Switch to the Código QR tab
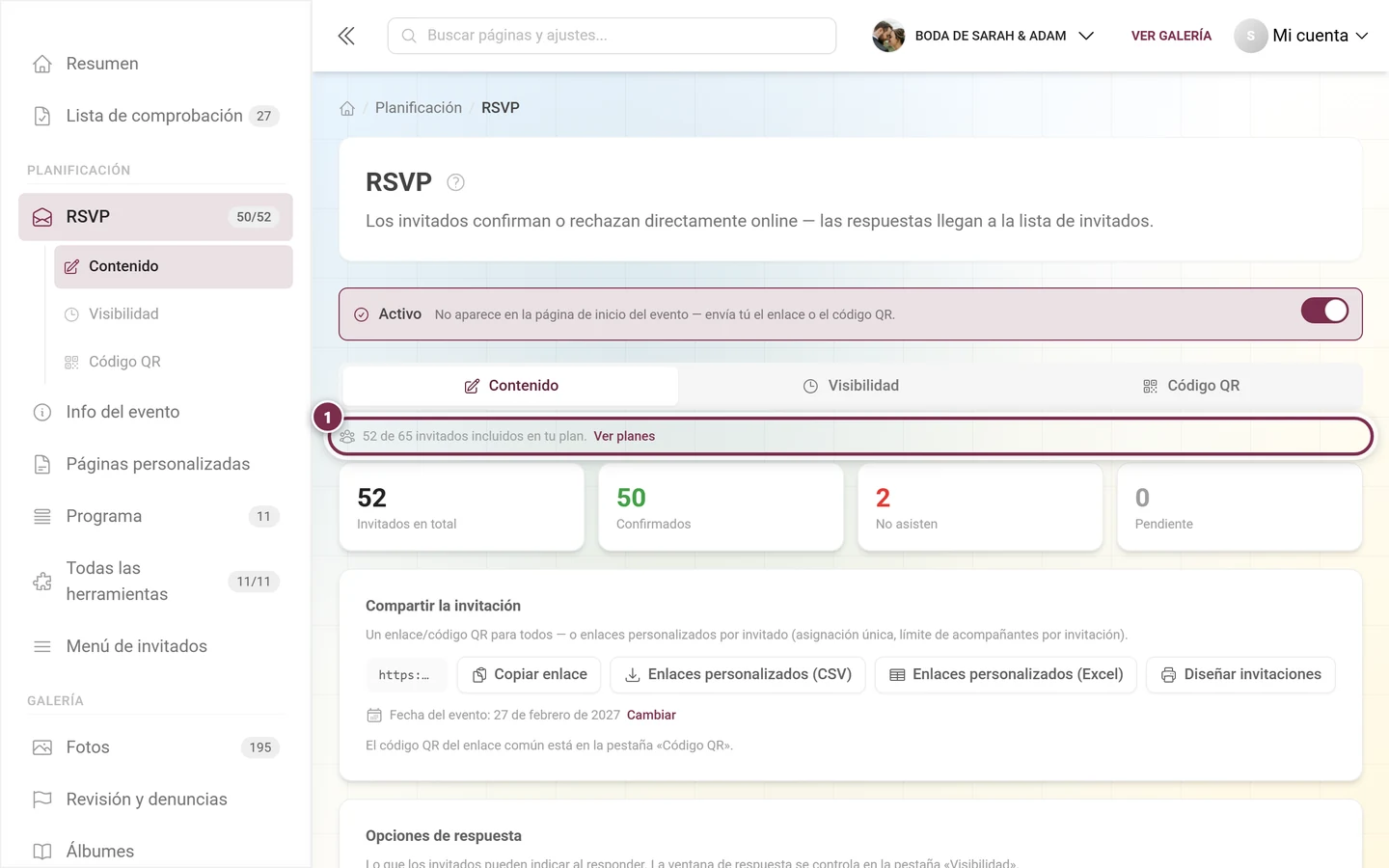The width and height of the screenshot is (1389, 868). tap(1190, 386)
